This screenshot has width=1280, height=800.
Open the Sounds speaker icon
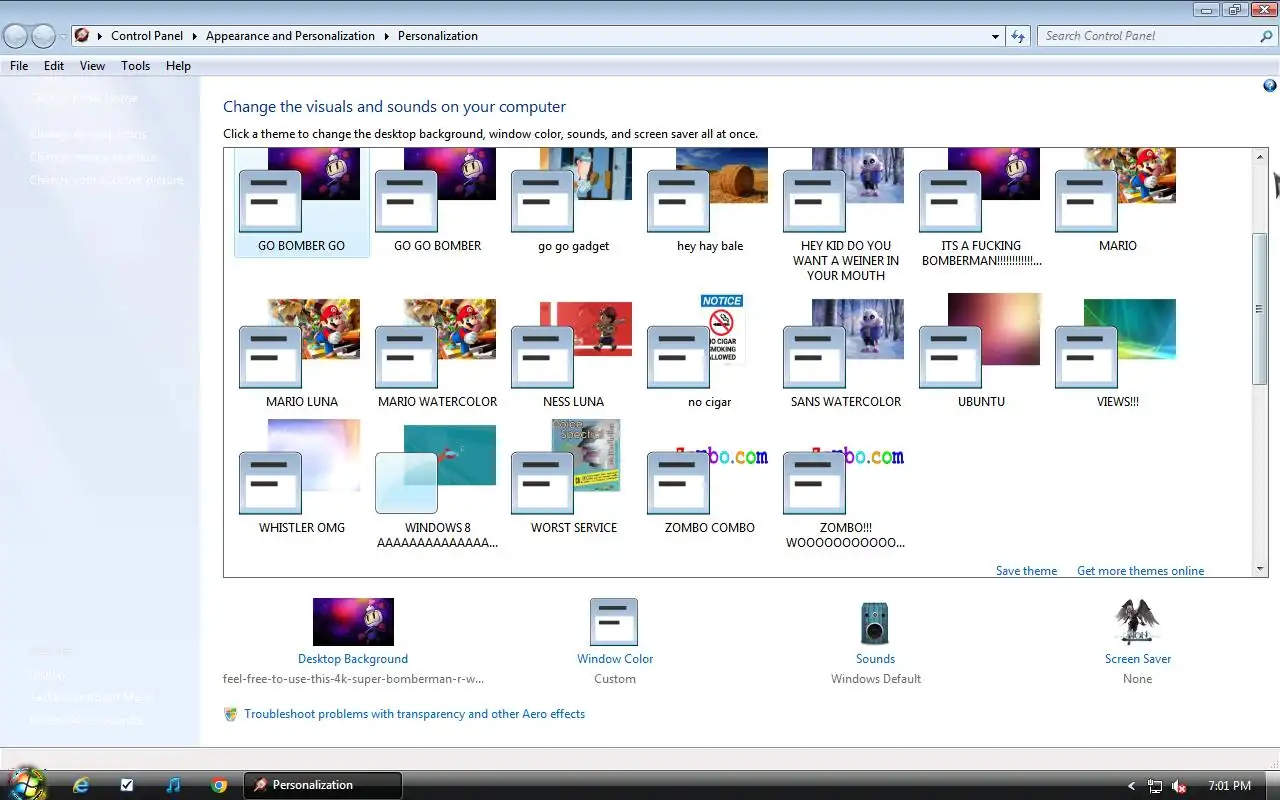(x=875, y=623)
